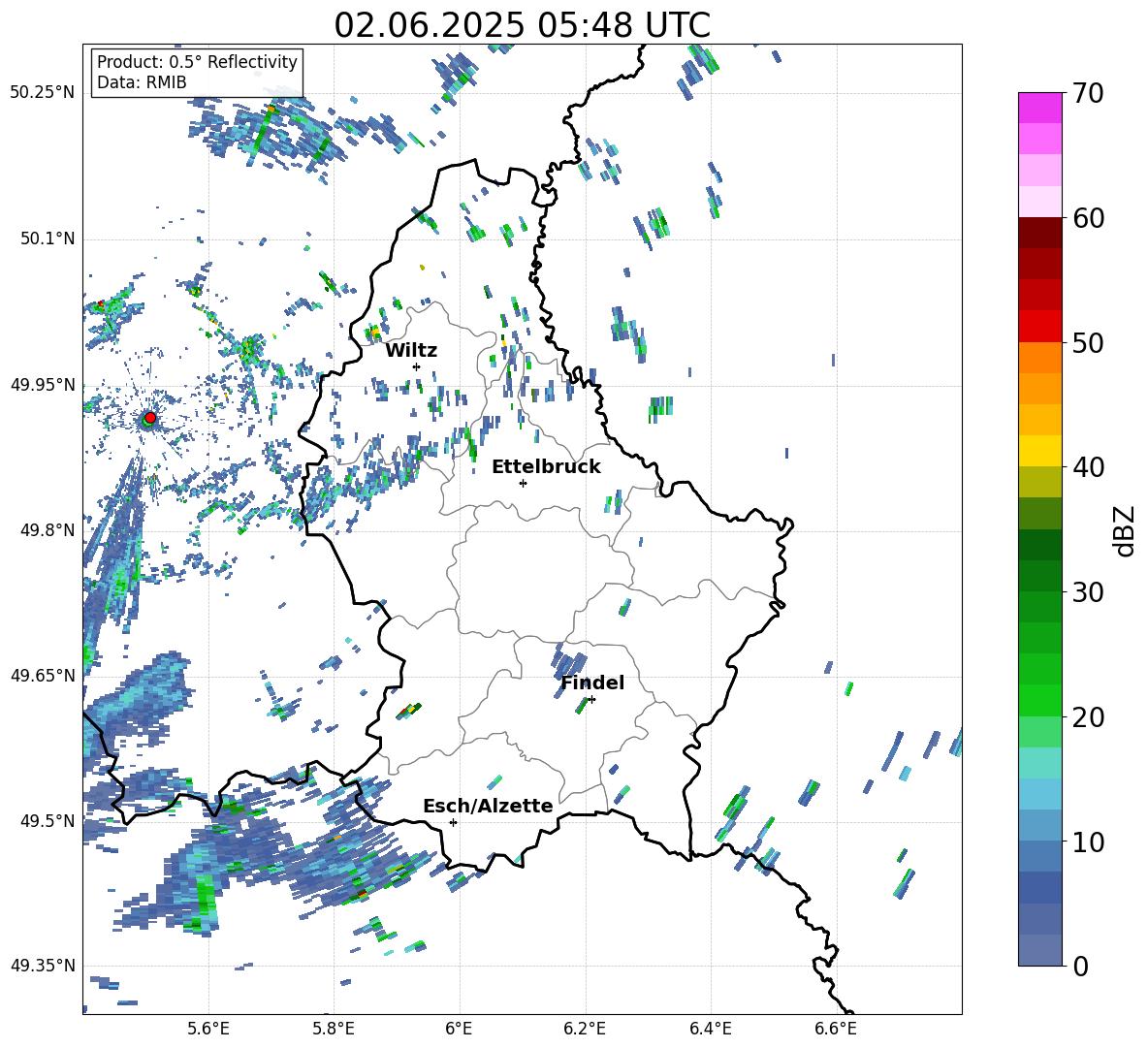
Task: Select the Wiltz city label
Action: click(411, 351)
